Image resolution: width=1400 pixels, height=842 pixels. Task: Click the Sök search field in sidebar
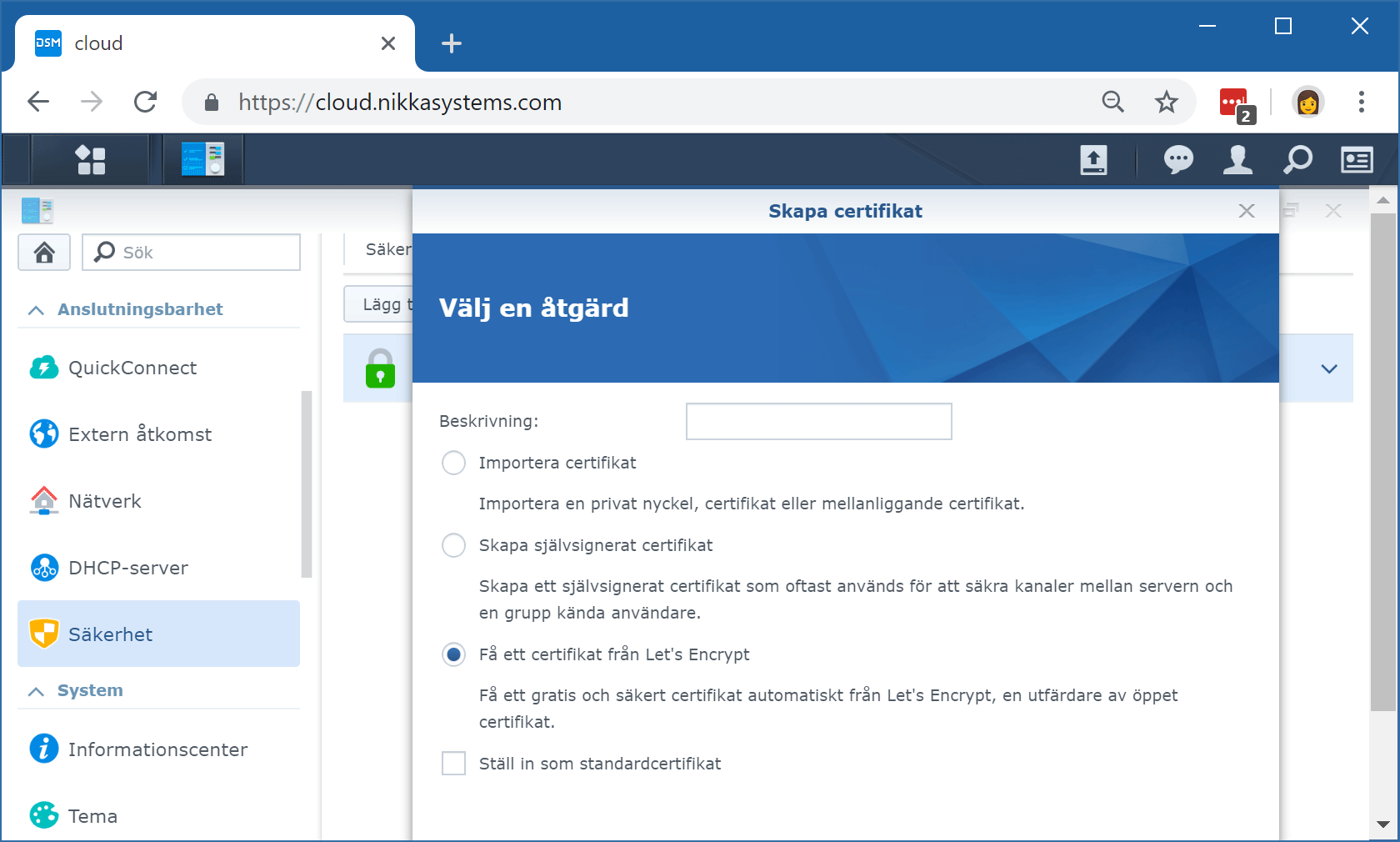[191, 252]
